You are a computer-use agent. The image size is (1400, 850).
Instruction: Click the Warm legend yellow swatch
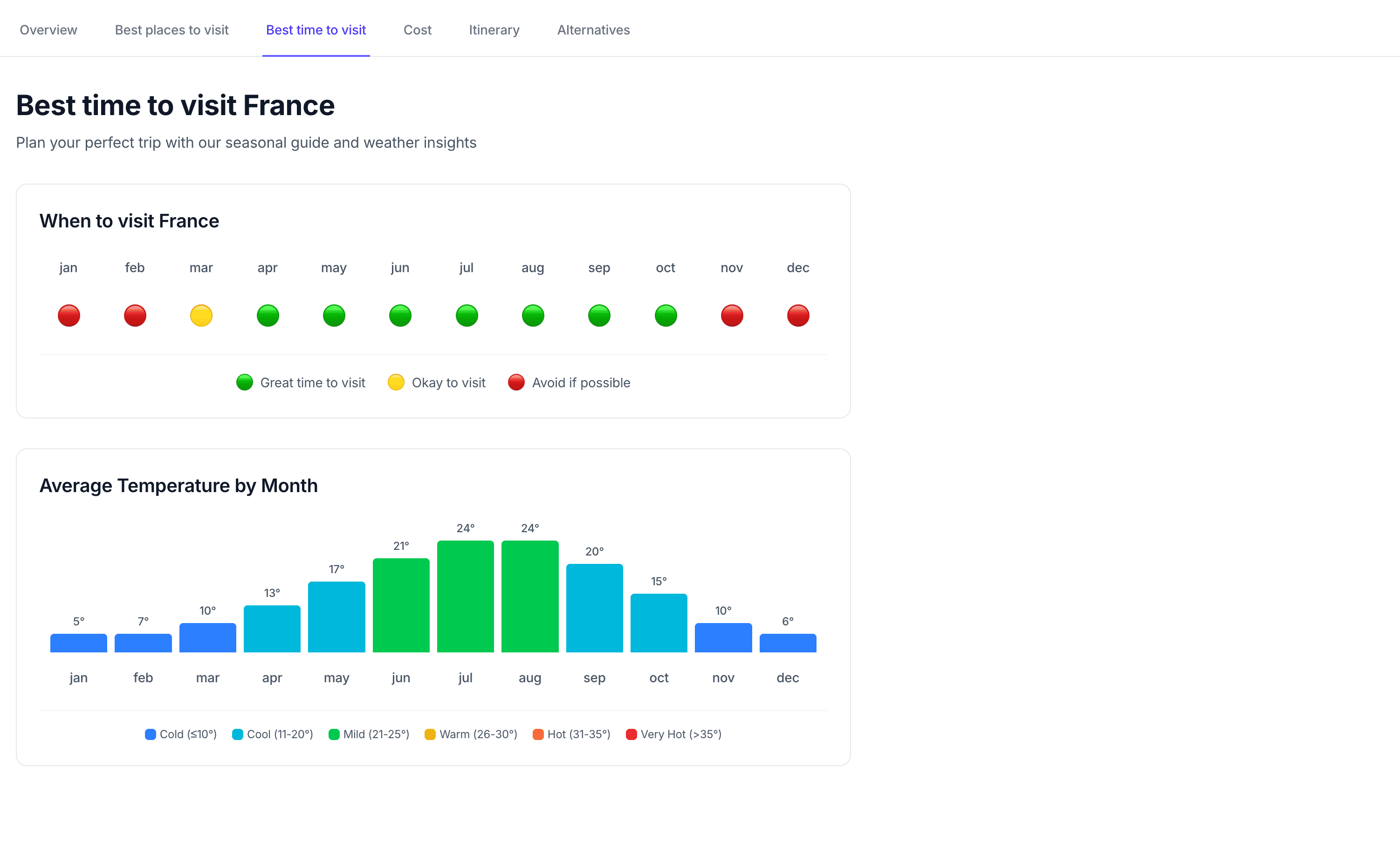[430, 734]
